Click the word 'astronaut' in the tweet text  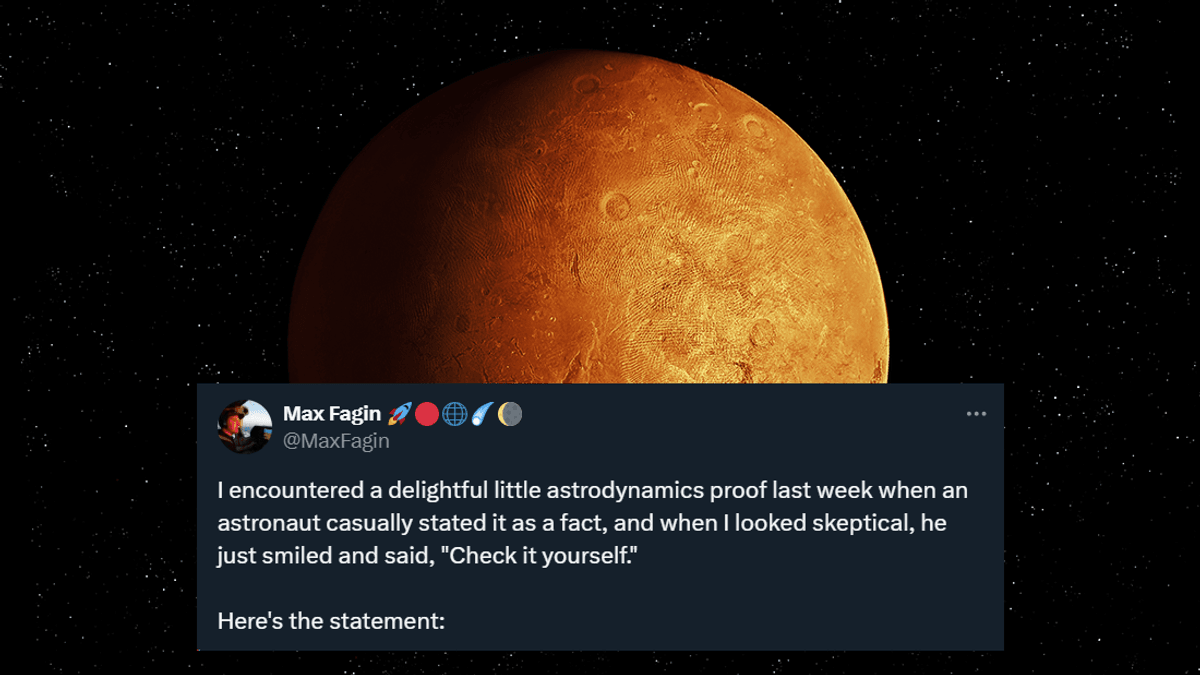271,521
